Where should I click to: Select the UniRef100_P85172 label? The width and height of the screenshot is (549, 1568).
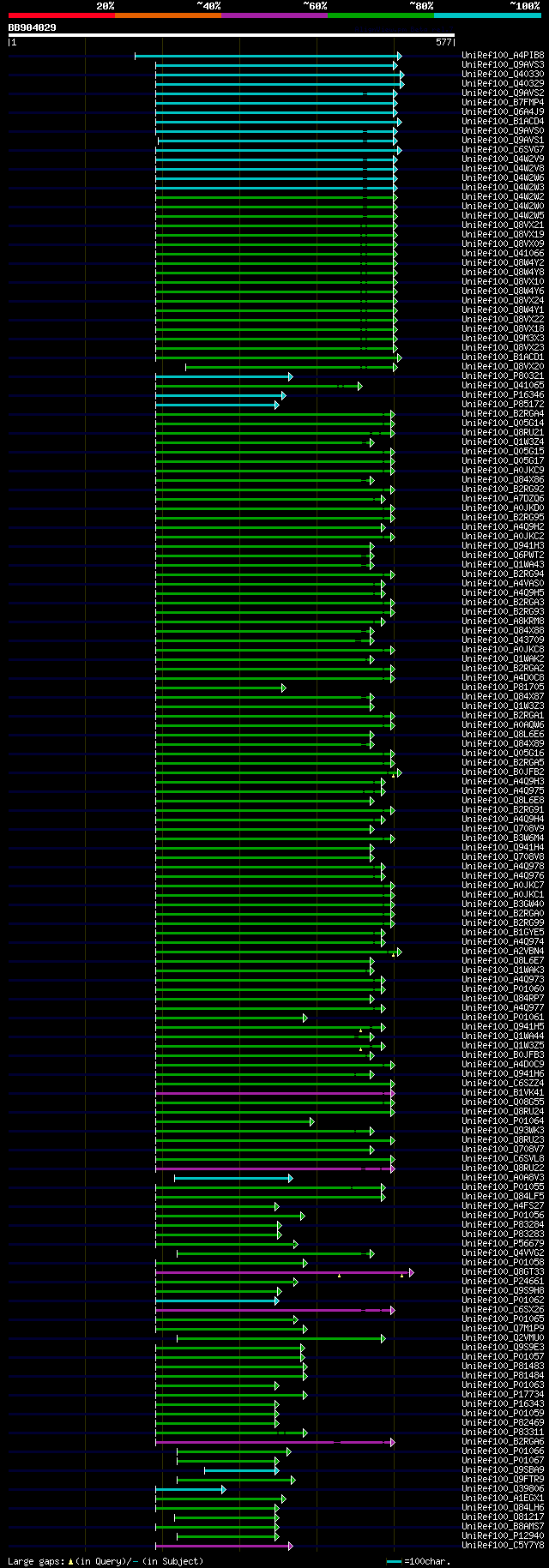click(x=503, y=405)
